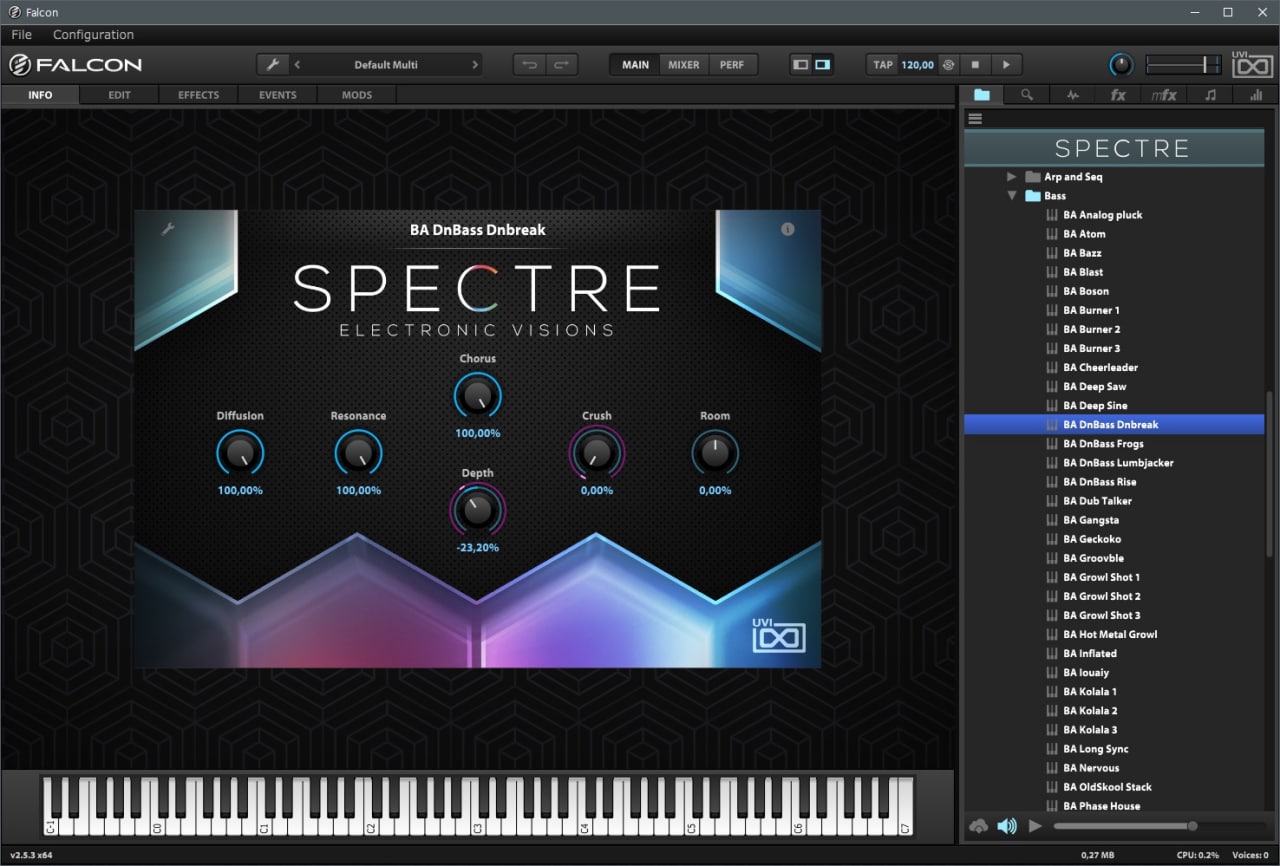
Task: Click the UVI logo in the top right
Action: coord(1251,65)
